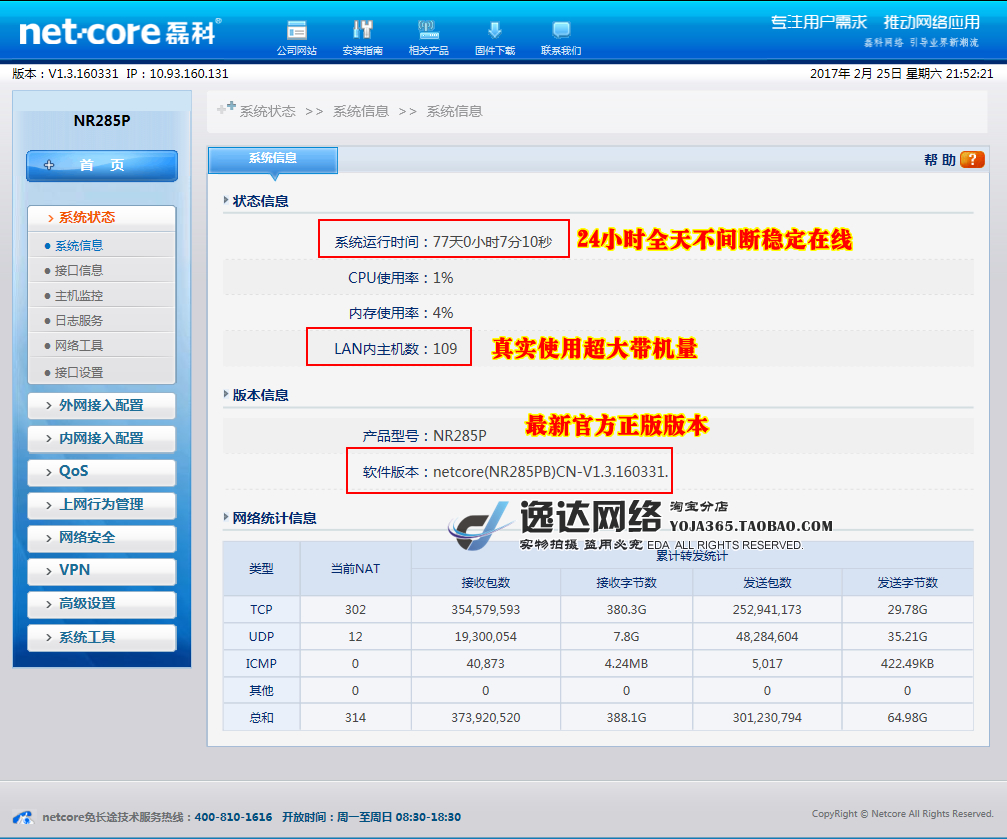Expand the 网络安全 menu
The height and width of the screenshot is (839, 1007).
101,538
